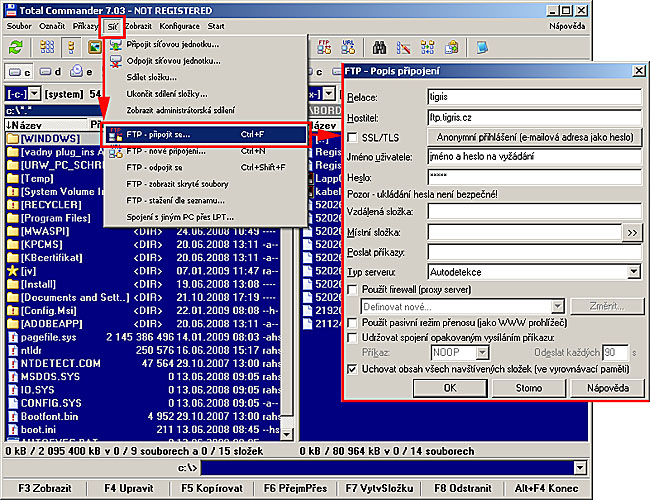Screen dimensions: 650x500
Task: Select the [WINDOWS] folder icon
Action: (x=12, y=138)
